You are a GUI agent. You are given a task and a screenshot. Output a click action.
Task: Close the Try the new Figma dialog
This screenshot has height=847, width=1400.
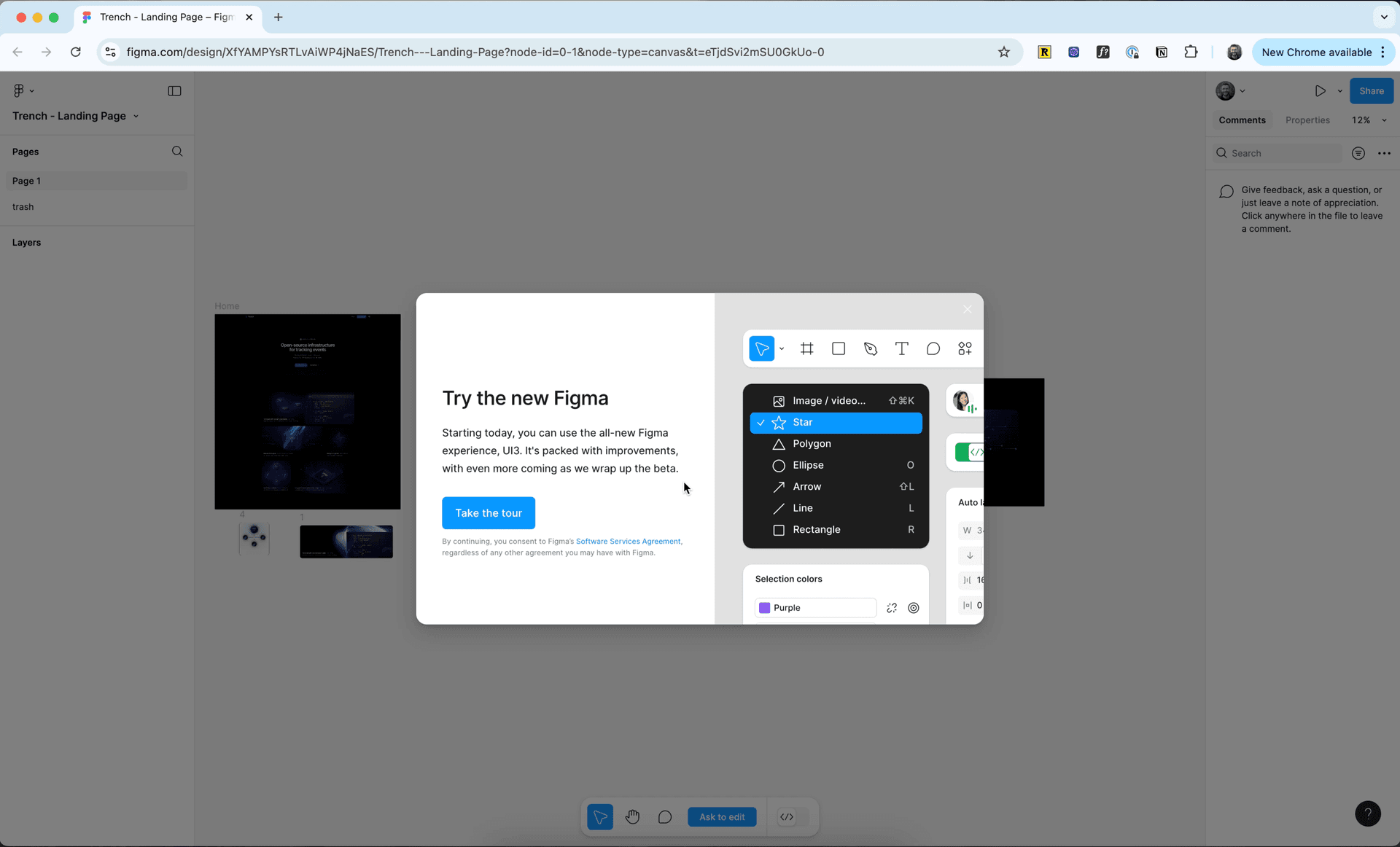[x=967, y=309]
